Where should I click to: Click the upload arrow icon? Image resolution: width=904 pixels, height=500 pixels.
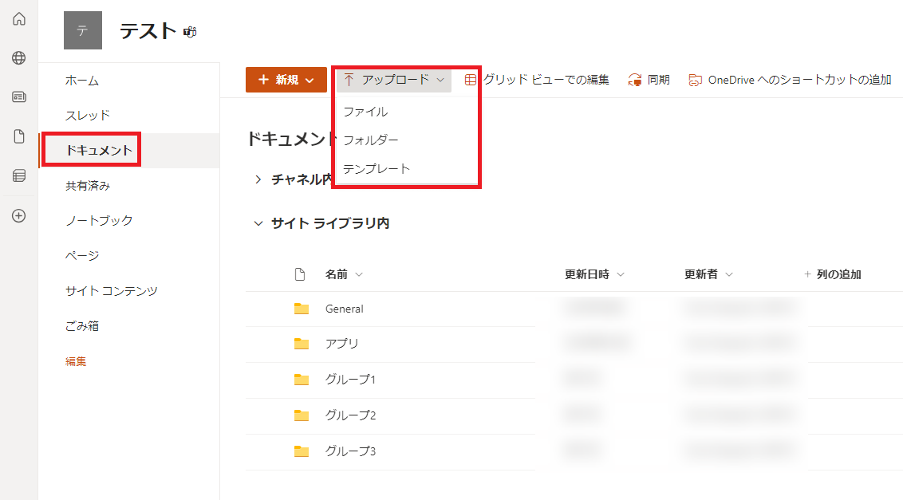[x=349, y=80]
